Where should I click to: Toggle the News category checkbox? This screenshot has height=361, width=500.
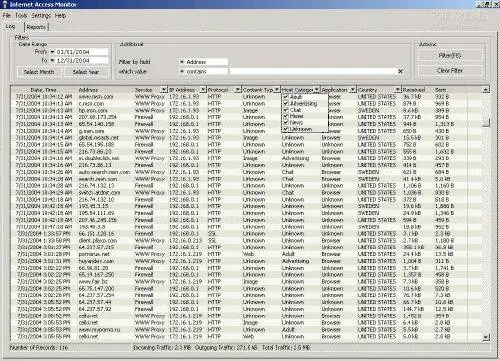[x=286, y=122]
